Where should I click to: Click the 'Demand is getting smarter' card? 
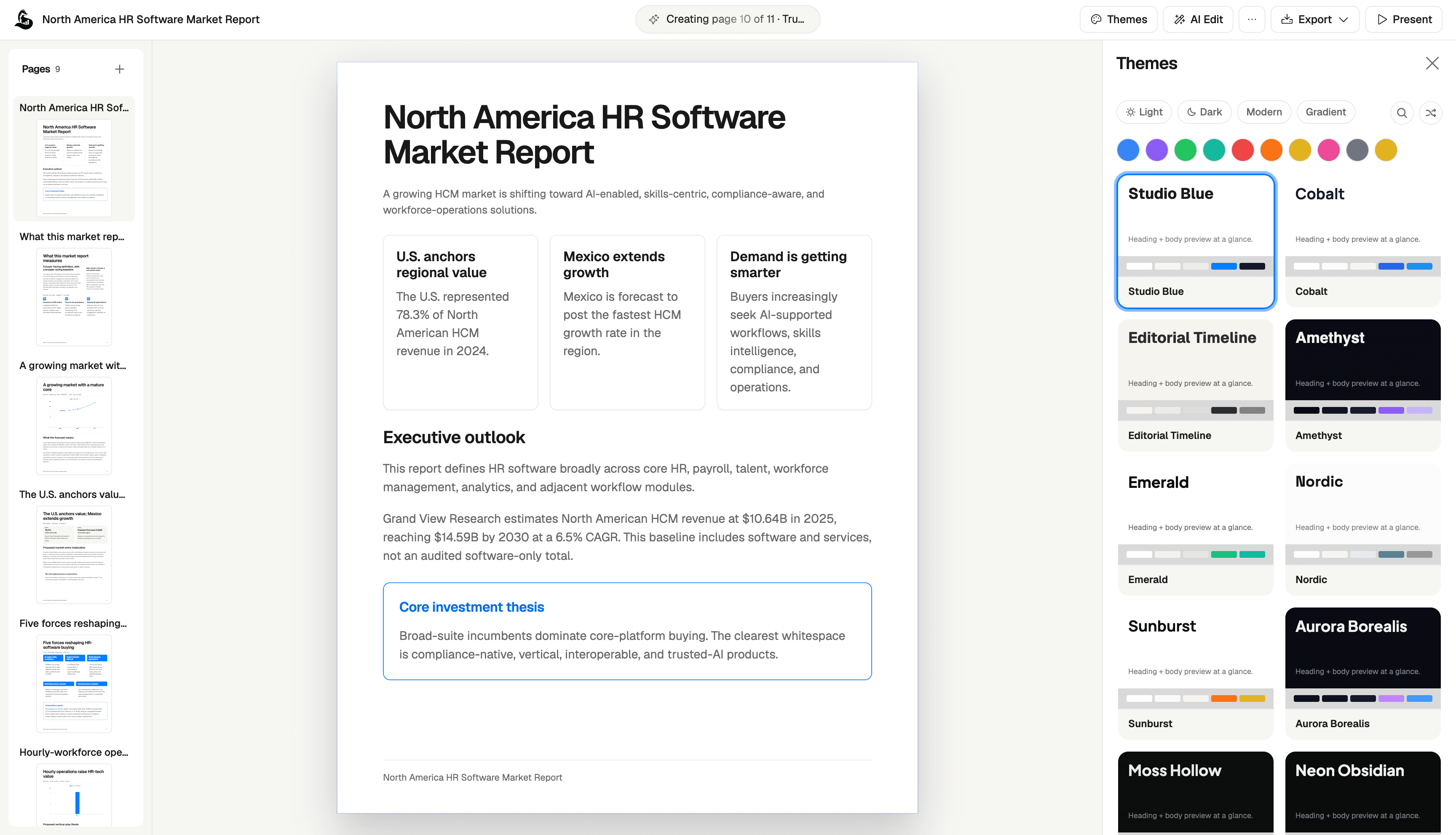[794, 322]
